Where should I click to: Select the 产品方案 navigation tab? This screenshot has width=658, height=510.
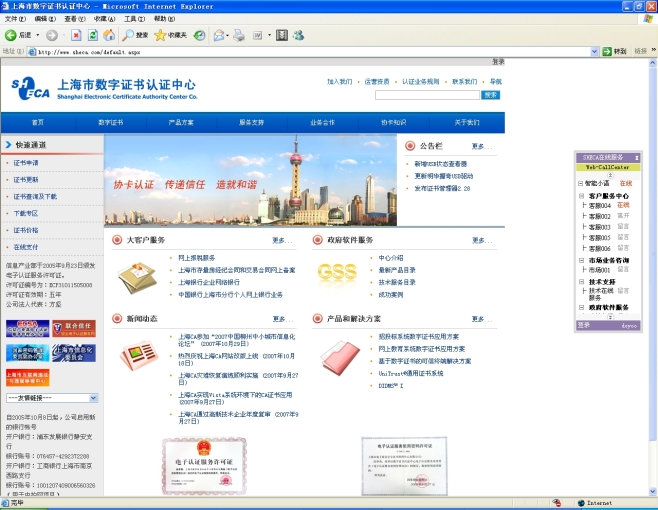(181, 123)
